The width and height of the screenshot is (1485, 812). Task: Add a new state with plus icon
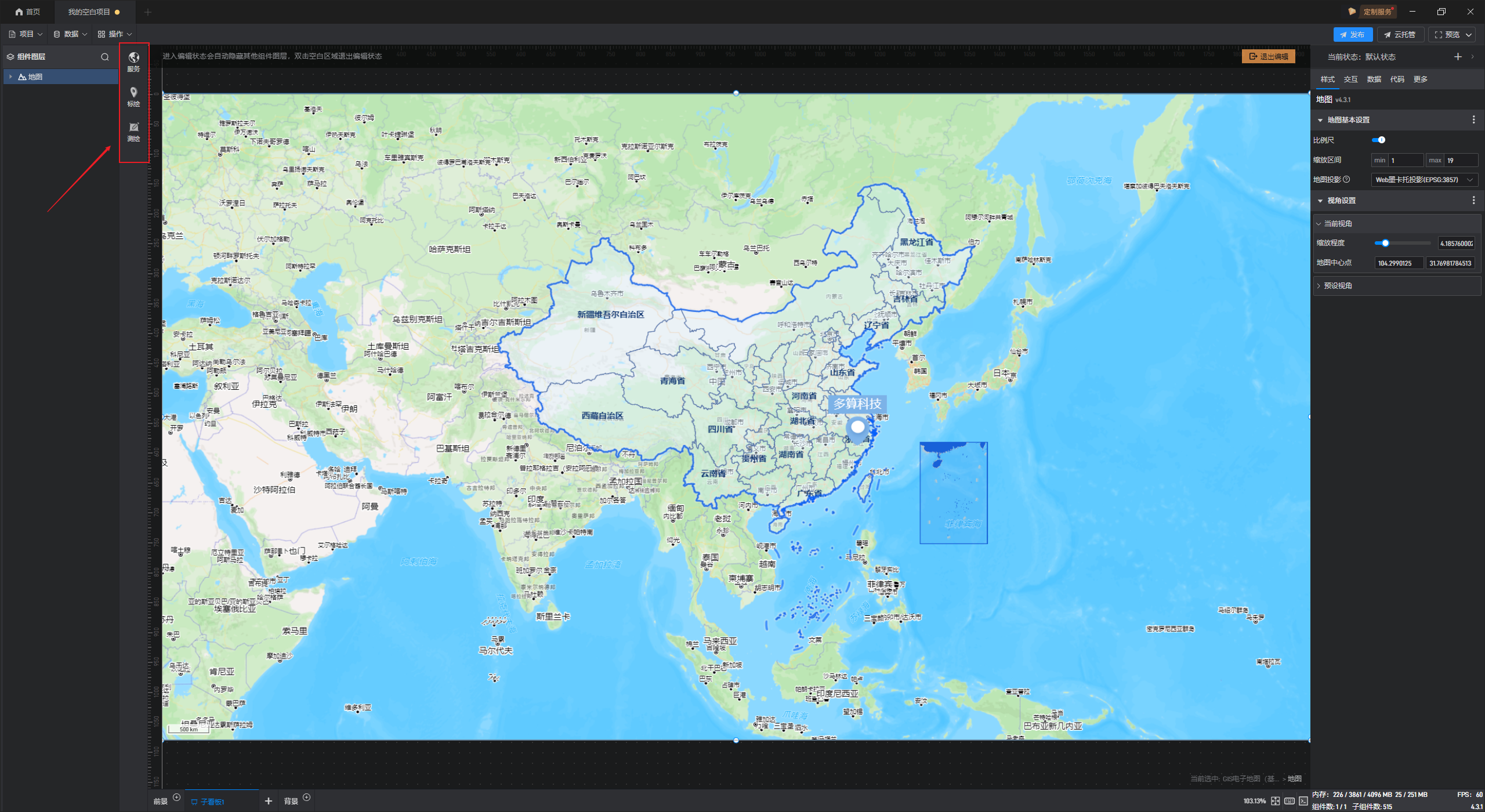click(x=1458, y=57)
